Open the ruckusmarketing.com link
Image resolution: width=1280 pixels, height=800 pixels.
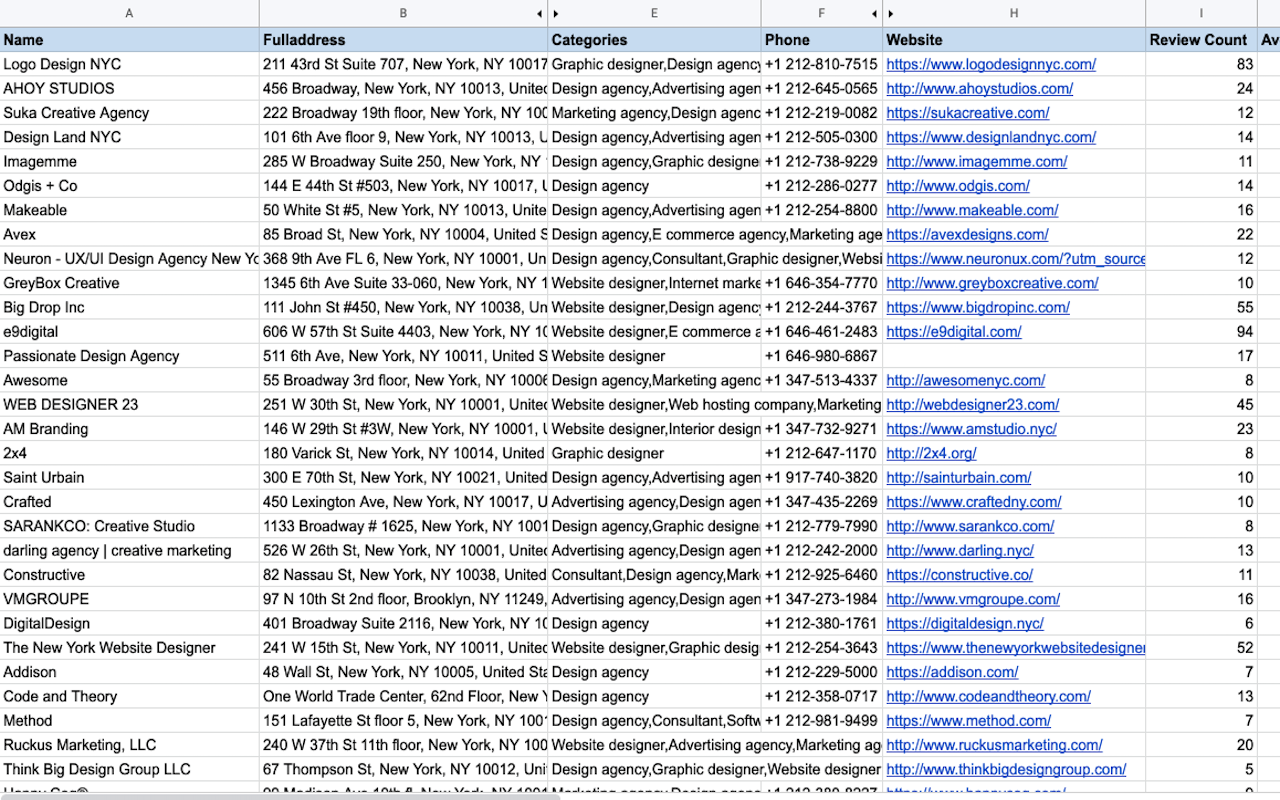click(x=994, y=745)
